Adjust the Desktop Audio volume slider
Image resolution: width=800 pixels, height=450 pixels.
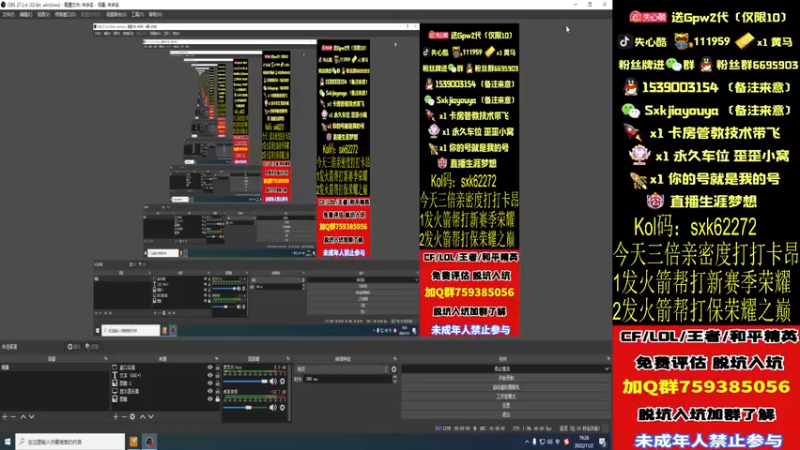pos(245,408)
